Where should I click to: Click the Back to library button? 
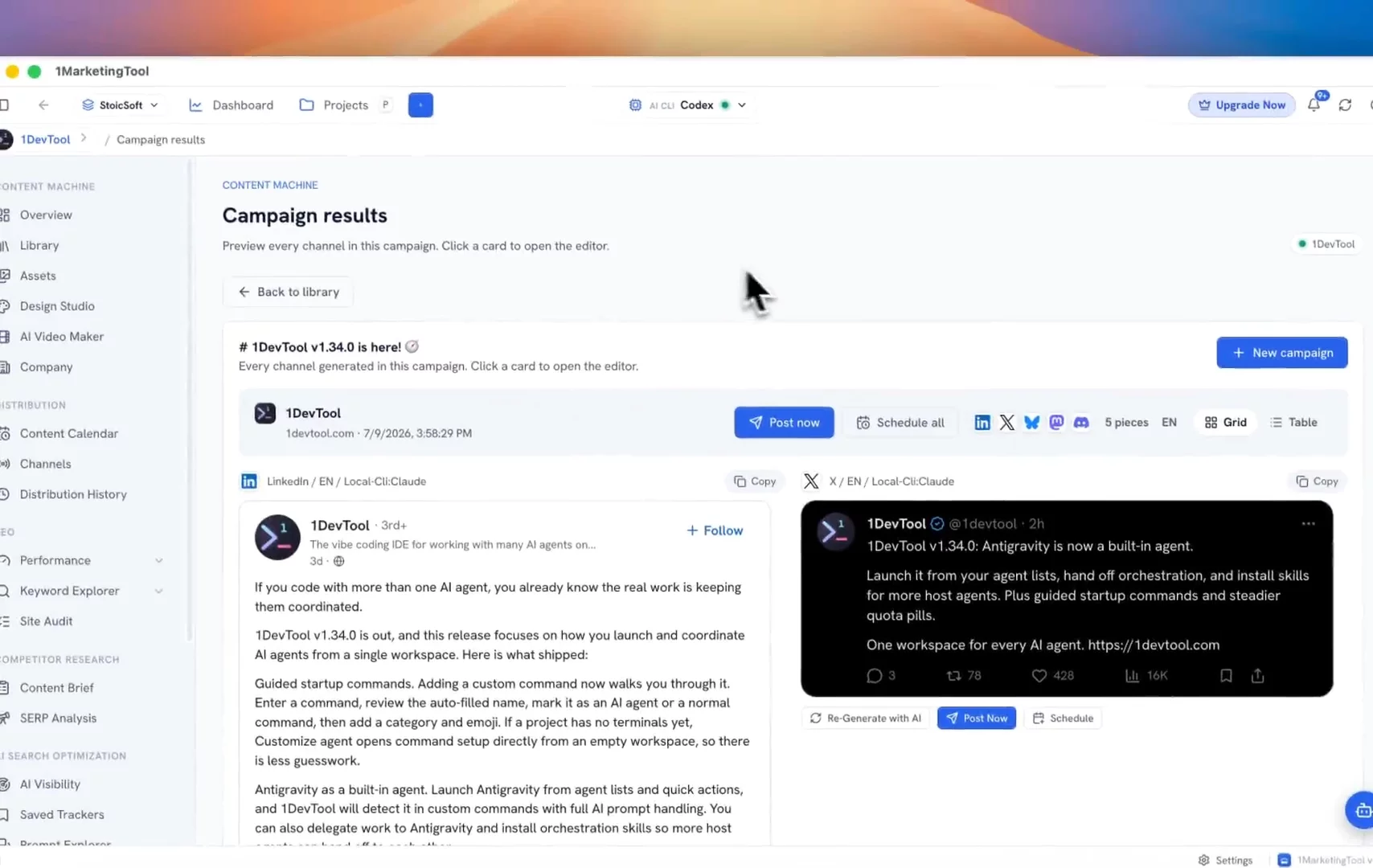click(289, 292)
